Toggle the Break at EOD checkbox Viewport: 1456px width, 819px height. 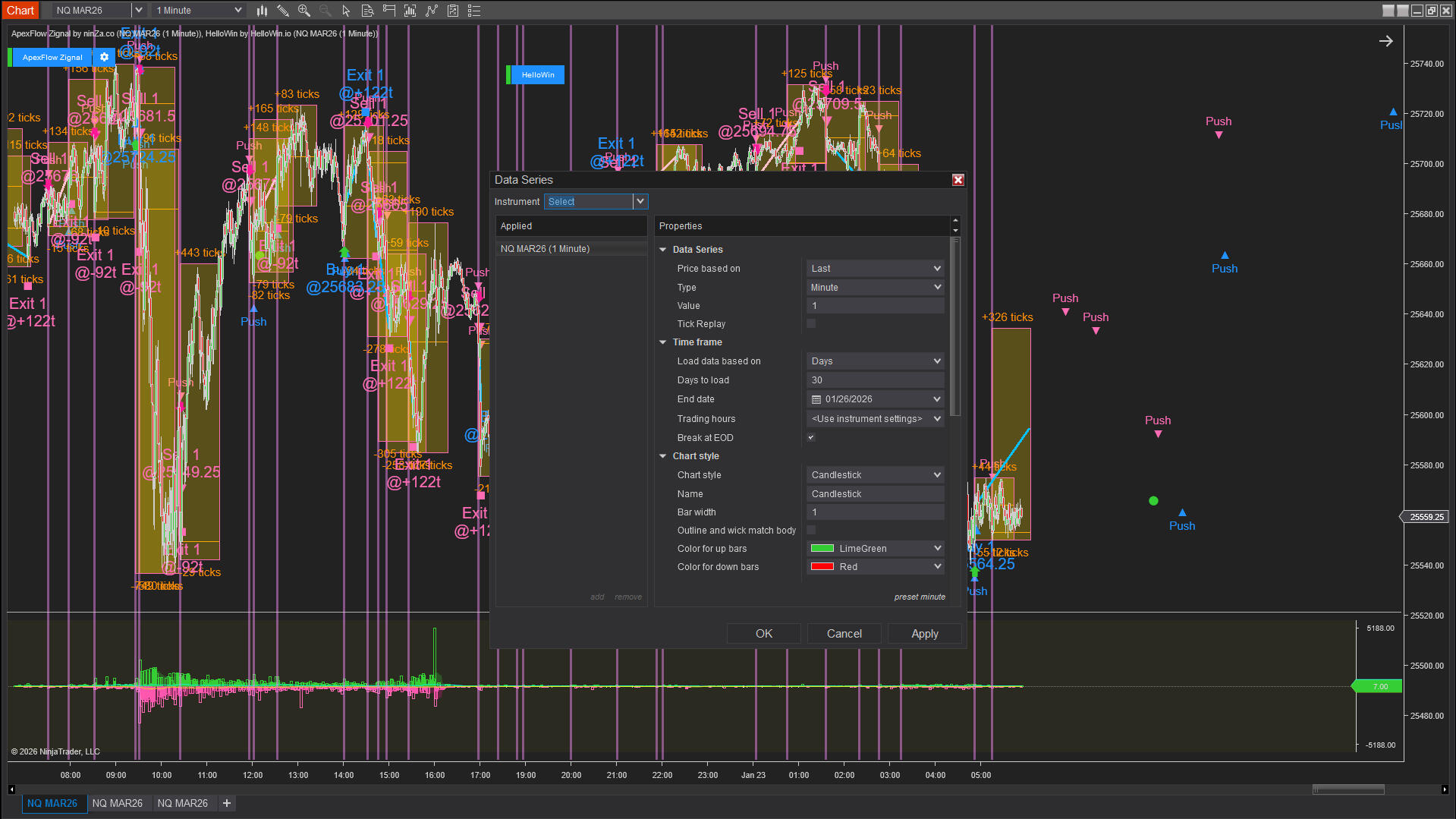click(811, 438)
